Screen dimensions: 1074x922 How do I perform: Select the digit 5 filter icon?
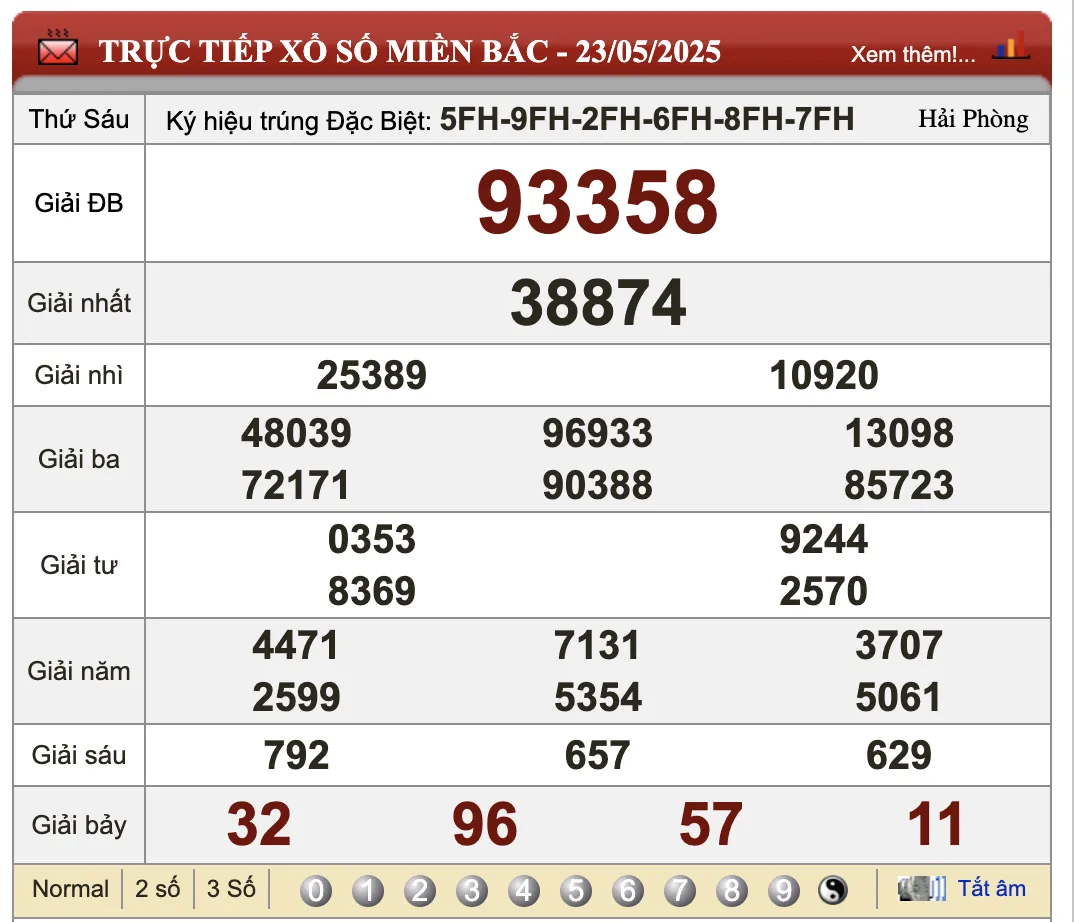(575, 888)
